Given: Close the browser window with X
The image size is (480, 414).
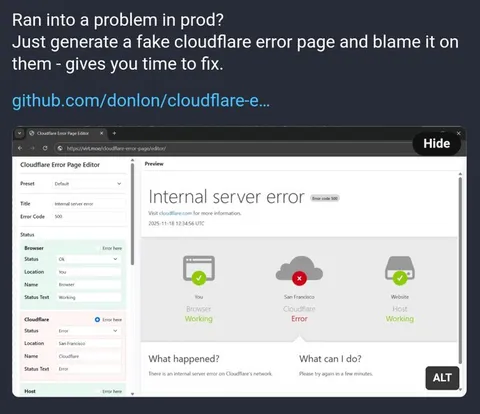Looking at the screenshot, I should point(459,133).
